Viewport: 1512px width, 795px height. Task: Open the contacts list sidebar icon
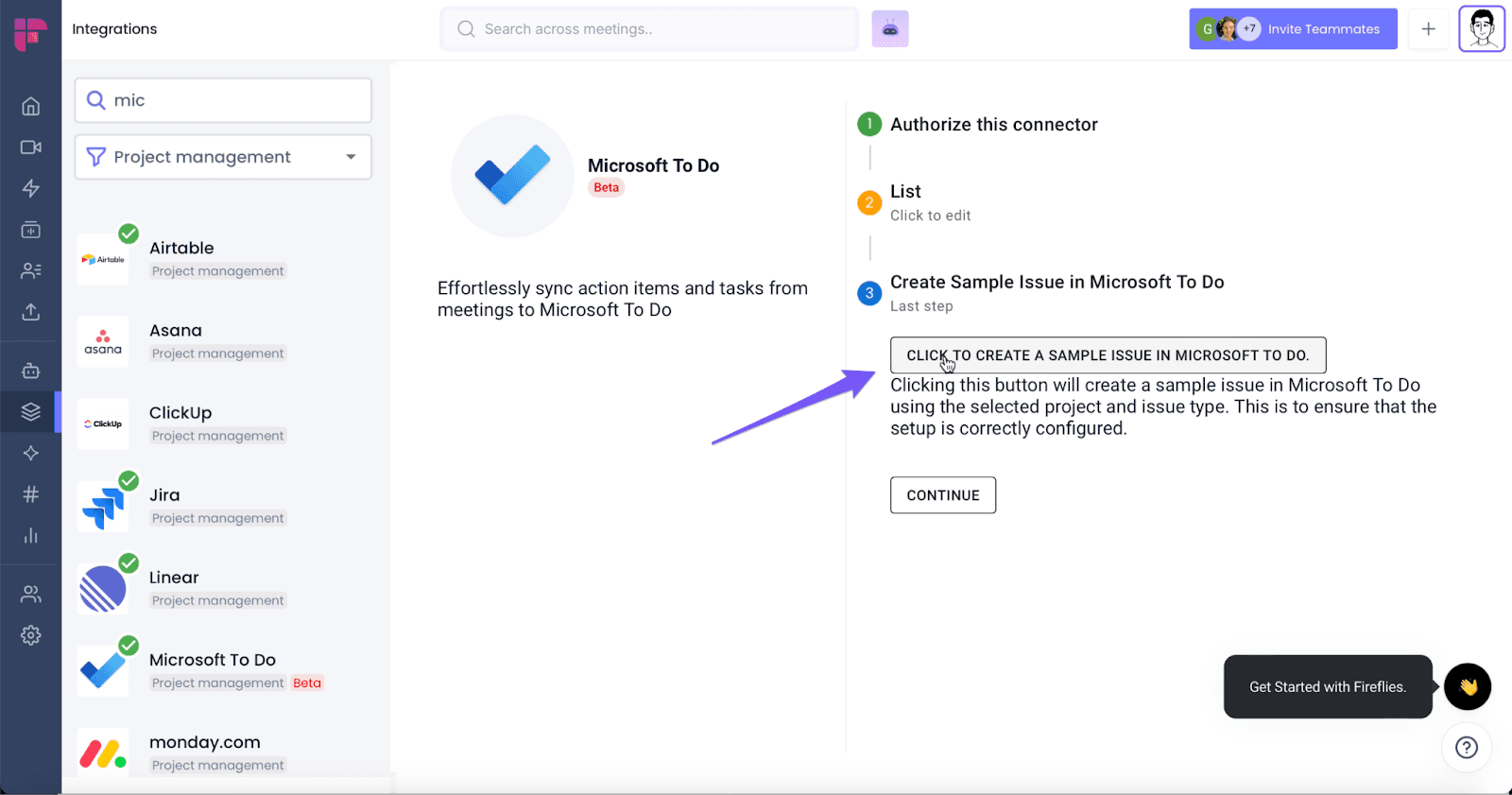point(31,271)
